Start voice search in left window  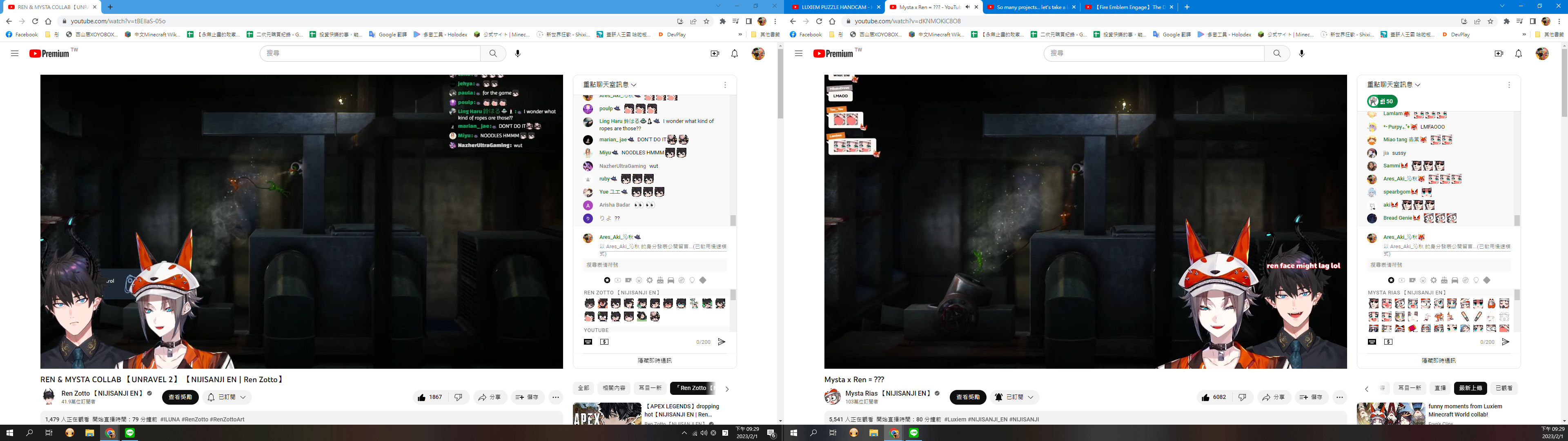pyautogui.click(x=518, y=53)
